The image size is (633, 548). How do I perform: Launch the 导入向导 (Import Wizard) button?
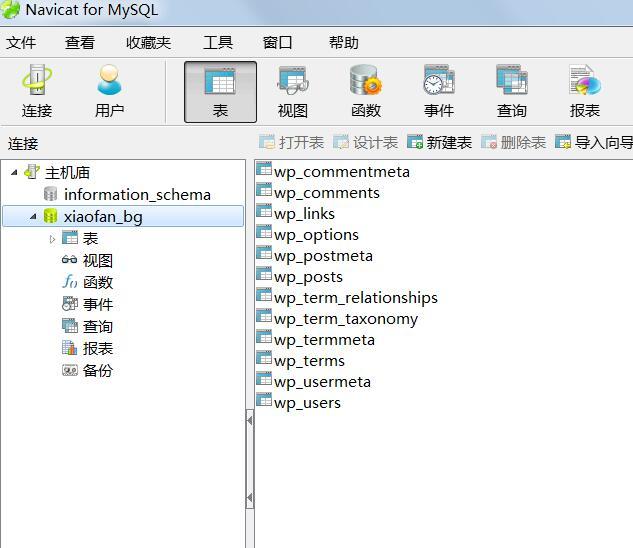(593, 142)
